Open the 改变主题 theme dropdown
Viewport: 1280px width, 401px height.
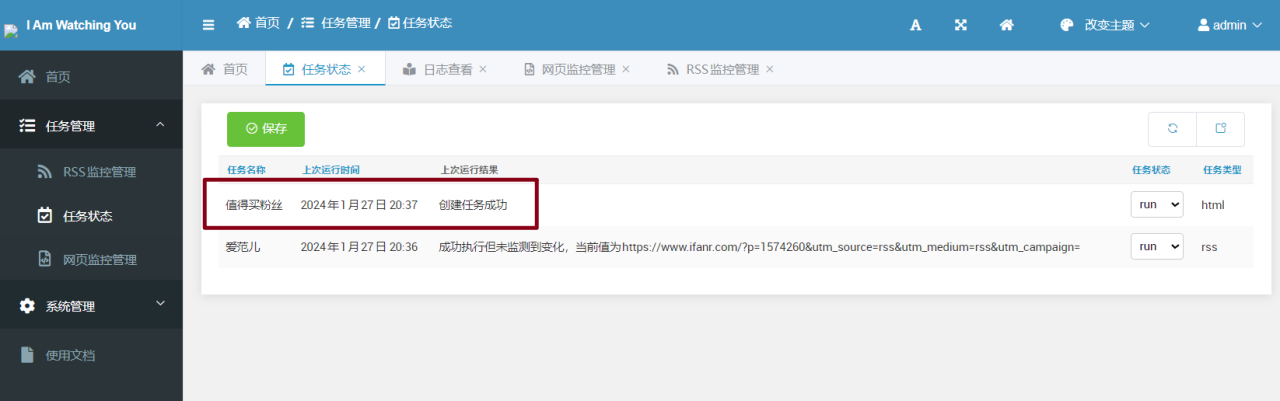[1105, 25]
